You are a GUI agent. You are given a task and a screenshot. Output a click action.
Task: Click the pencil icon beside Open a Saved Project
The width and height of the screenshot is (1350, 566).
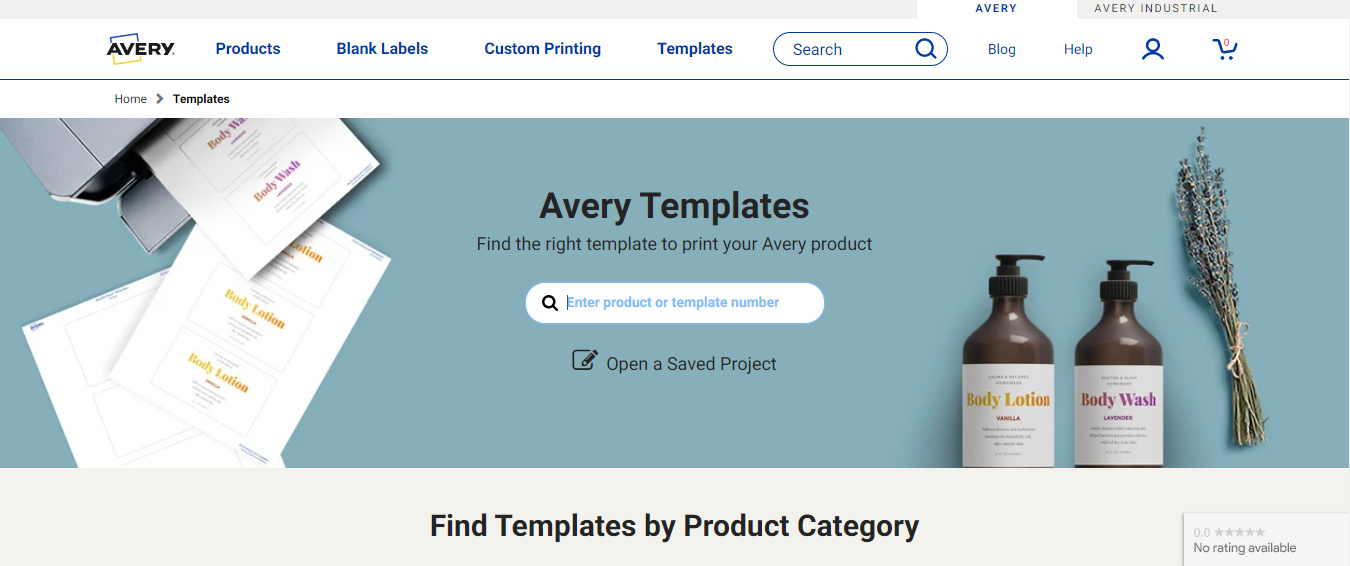(585, 361)
